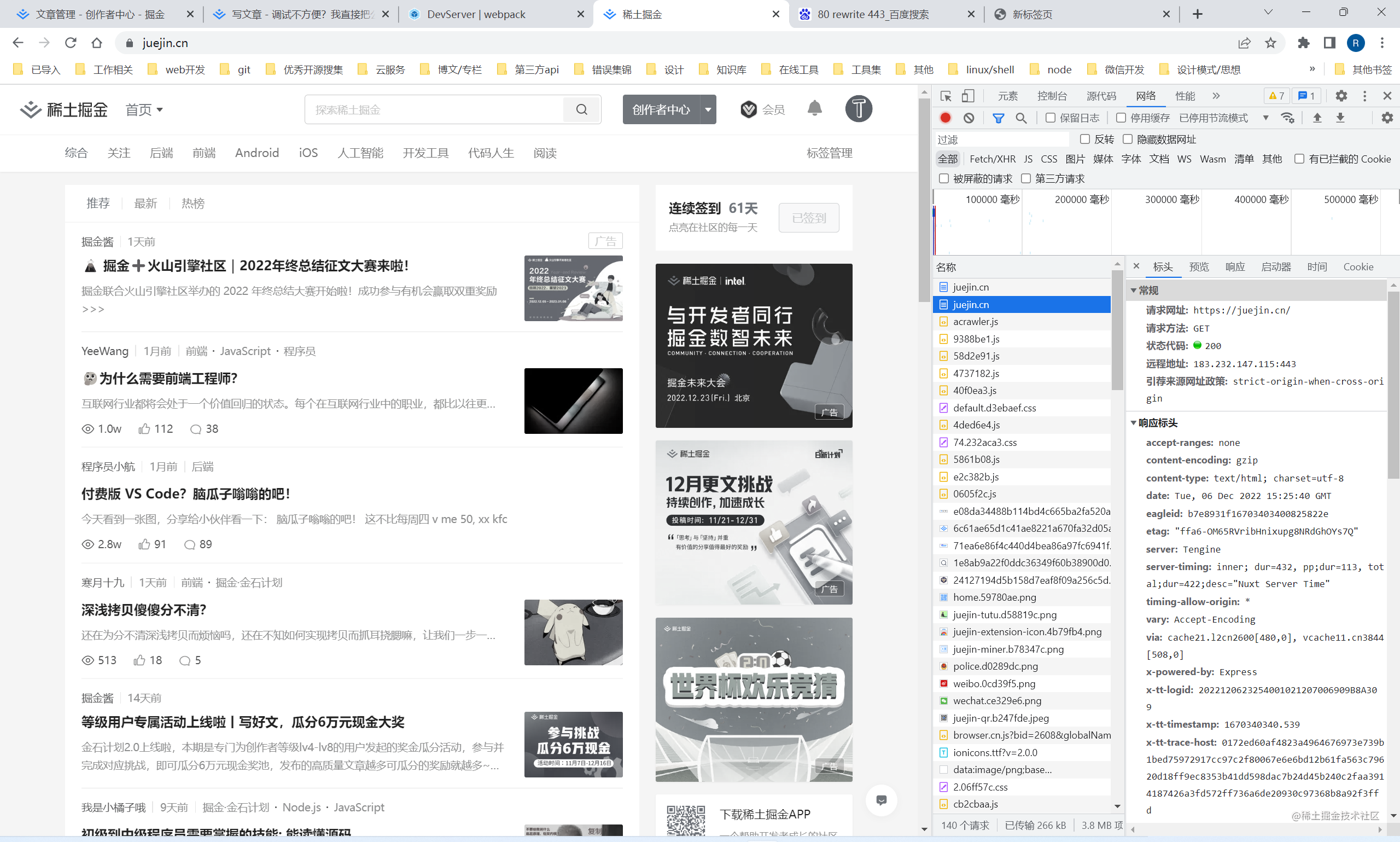1400x842 pixels.
Task: Select acrawler.js in the request list
Action: pyautogui.click(x=975, y=322)
